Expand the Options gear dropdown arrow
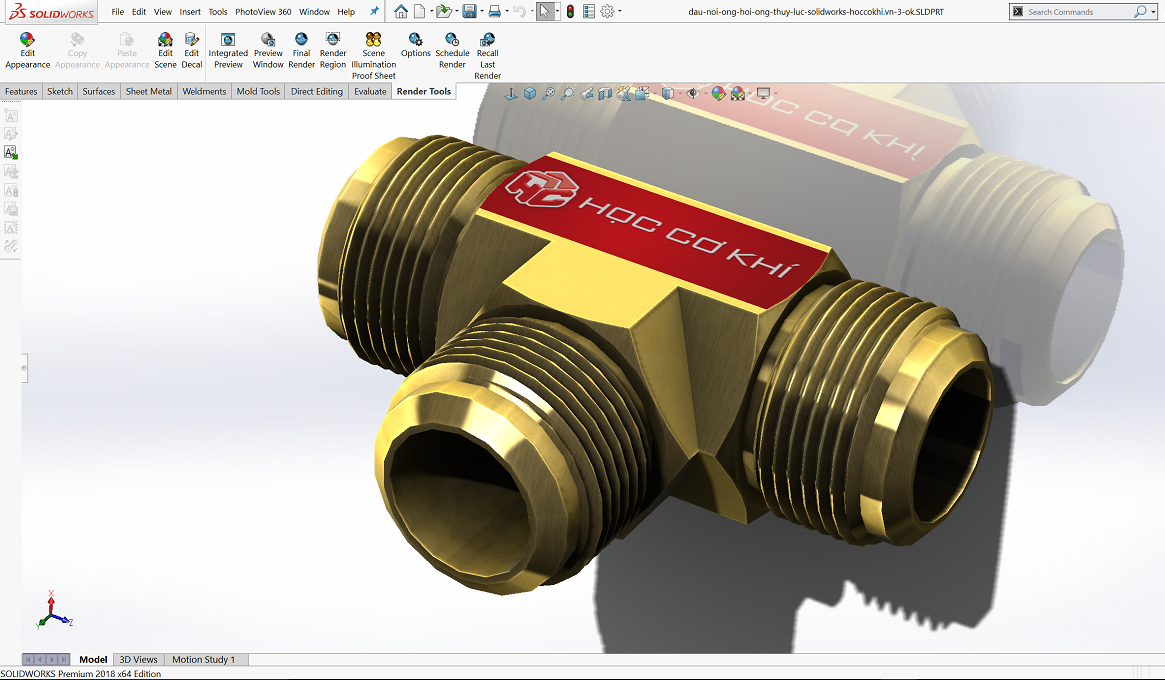The image size is (1165, 680). click(620, 11)
